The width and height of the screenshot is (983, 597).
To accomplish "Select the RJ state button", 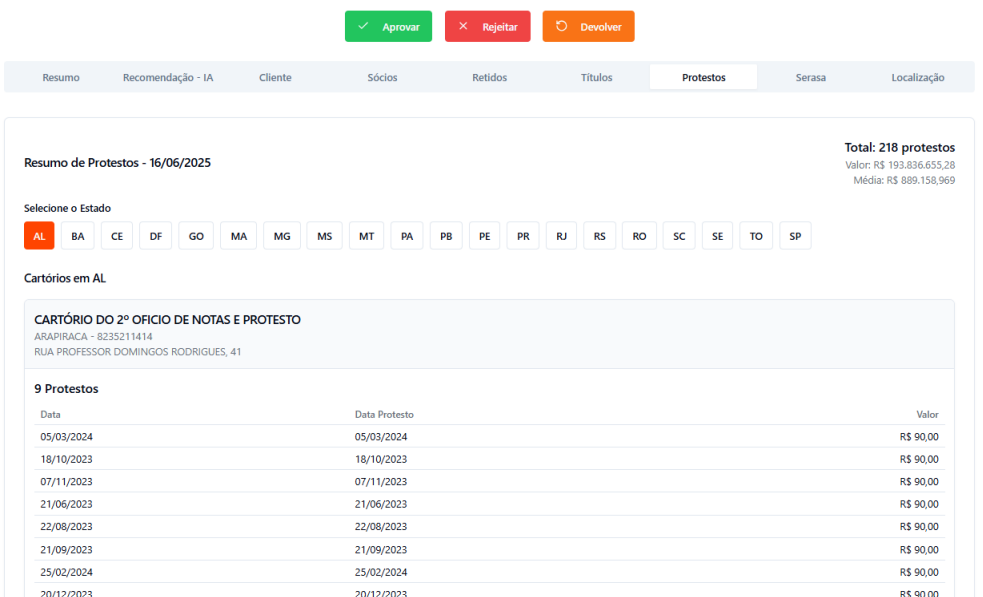I will pos(561,236).
